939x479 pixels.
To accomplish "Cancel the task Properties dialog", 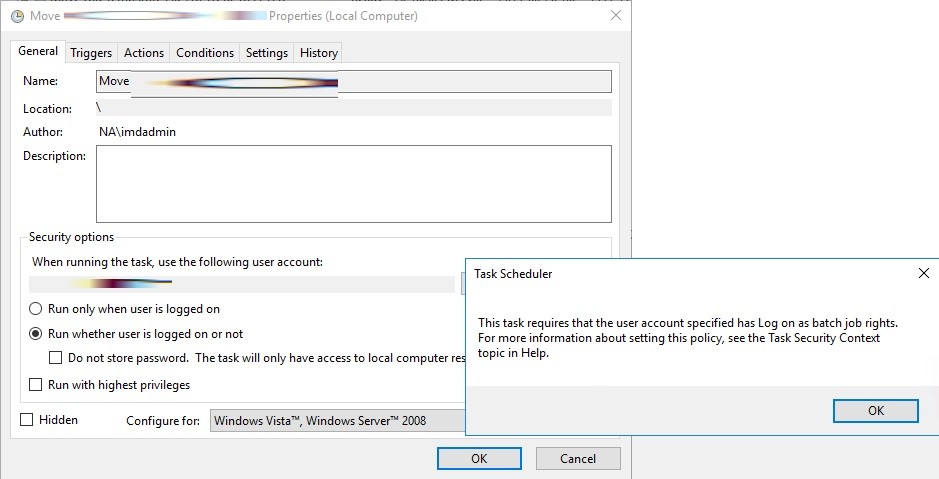I will (578, 458).
